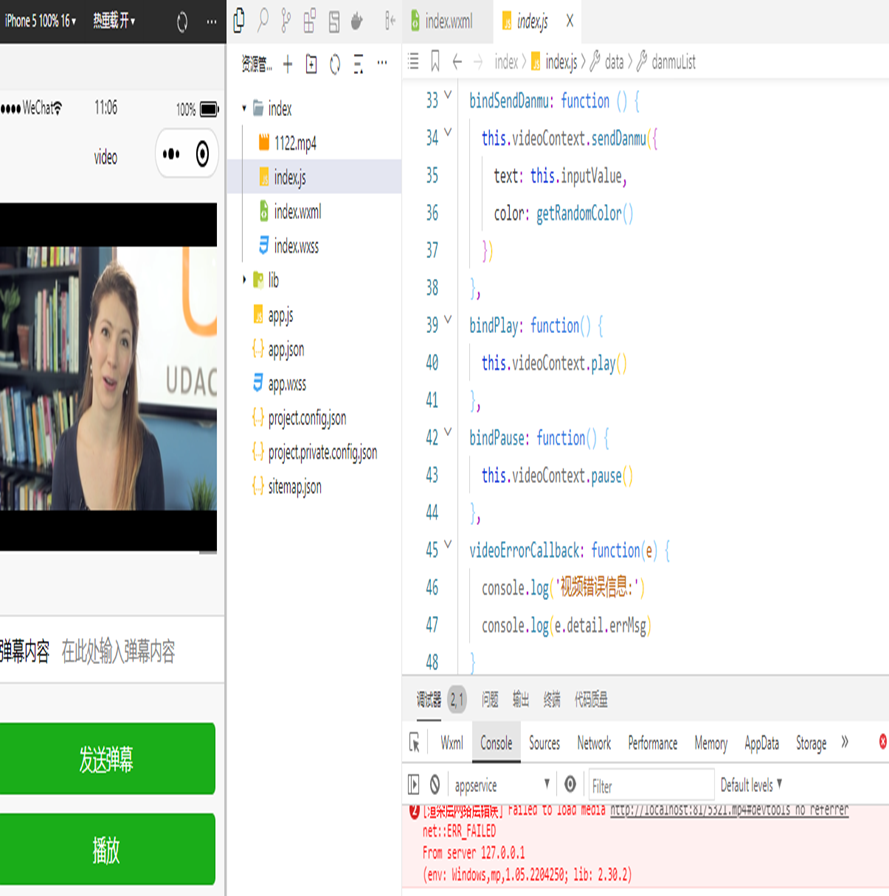
Task: Create a new file with the plus icon
Action: tap(288, 64)
